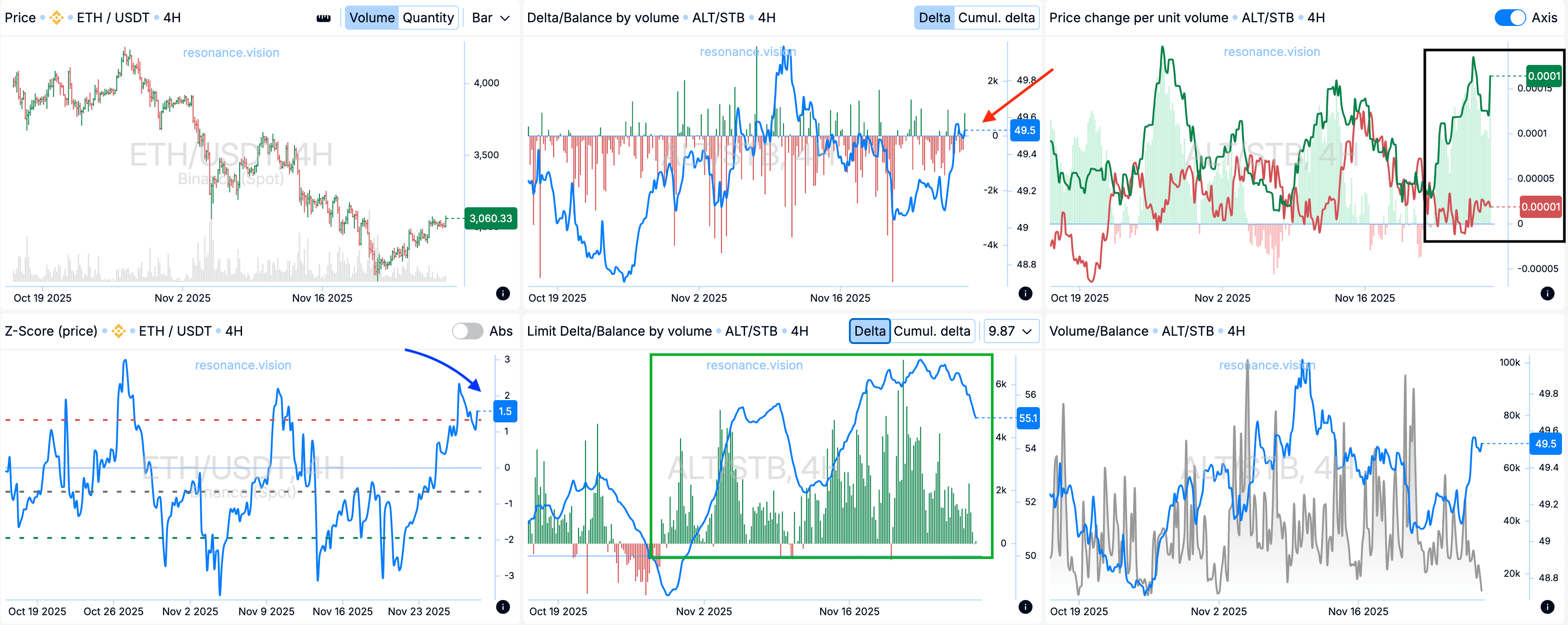Image resolution: width=1568 pixels, height=625 pixels.
Task: Click the Volume button in Price panel
Action: click(372, 18)
